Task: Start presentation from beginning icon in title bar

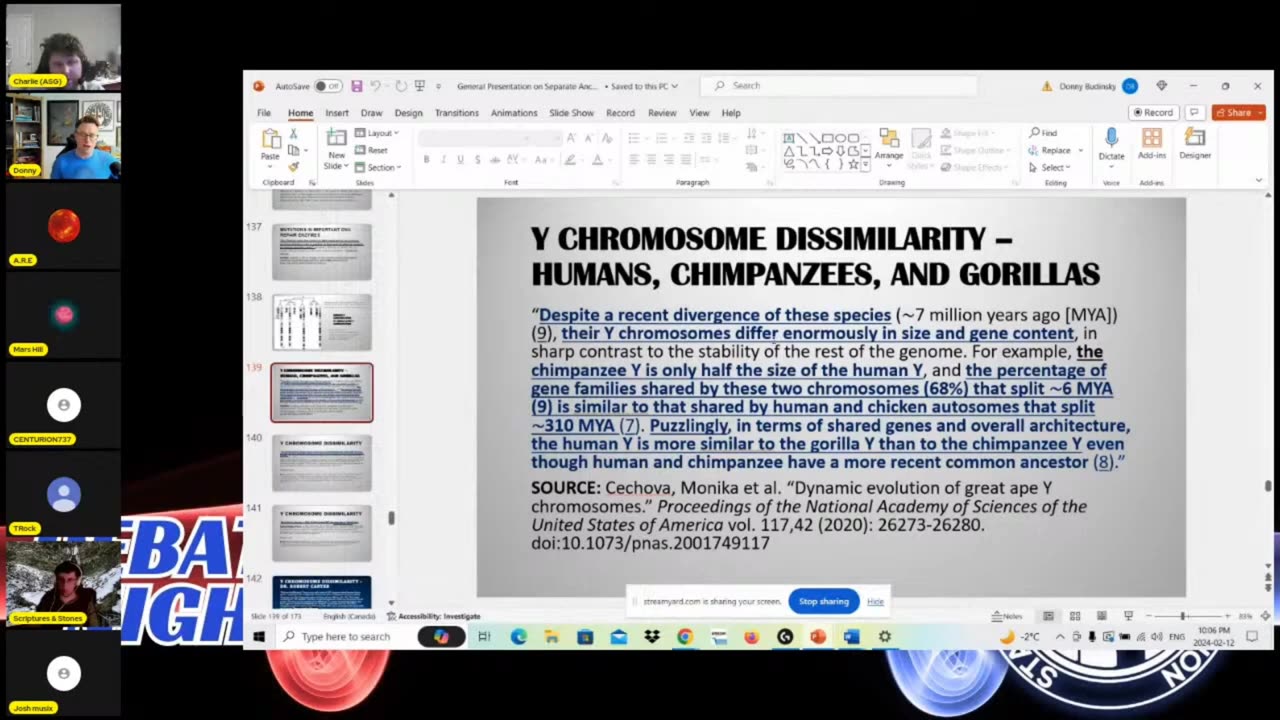Action: click(421, 86)
